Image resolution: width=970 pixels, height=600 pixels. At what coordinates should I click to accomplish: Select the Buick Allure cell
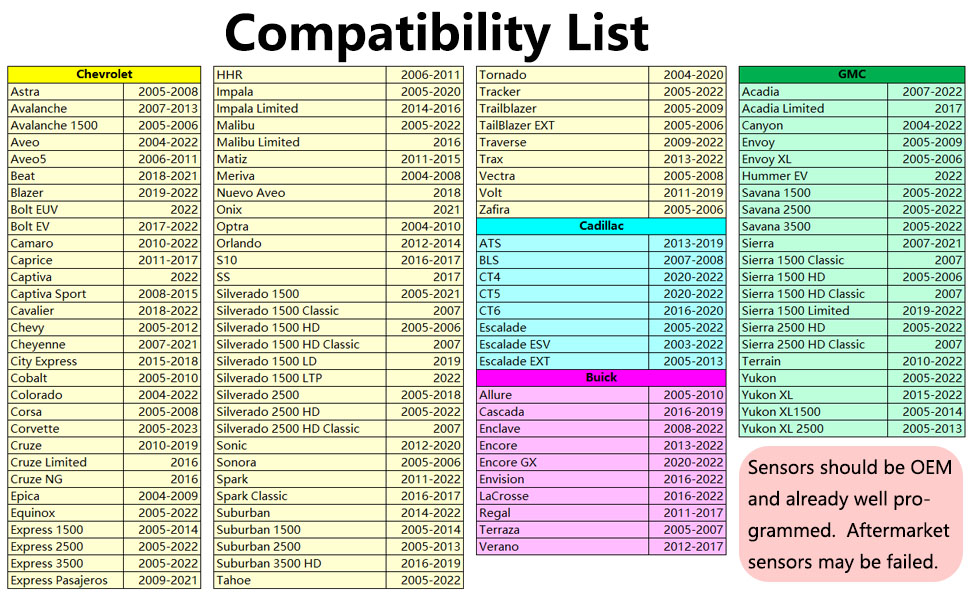[563, 395]
